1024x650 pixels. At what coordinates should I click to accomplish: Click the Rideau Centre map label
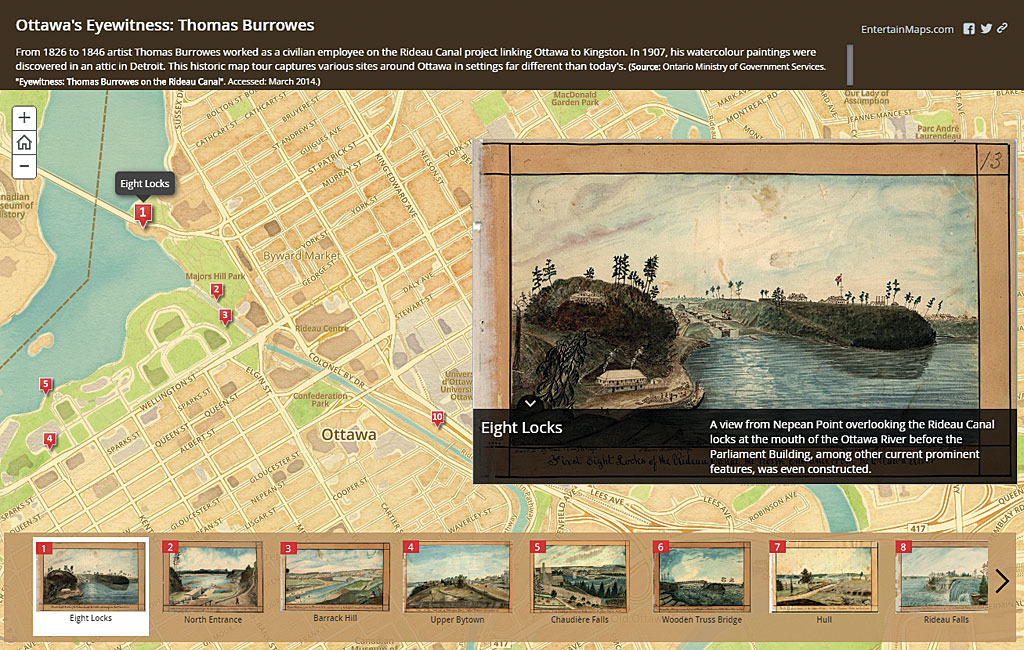coord(322,328)
